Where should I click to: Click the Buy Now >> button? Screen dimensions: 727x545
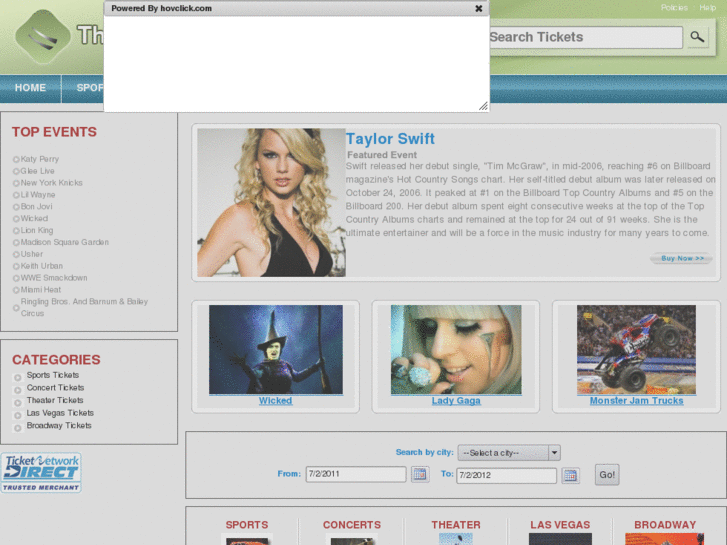pyautogui.click(x=682, y=258)
